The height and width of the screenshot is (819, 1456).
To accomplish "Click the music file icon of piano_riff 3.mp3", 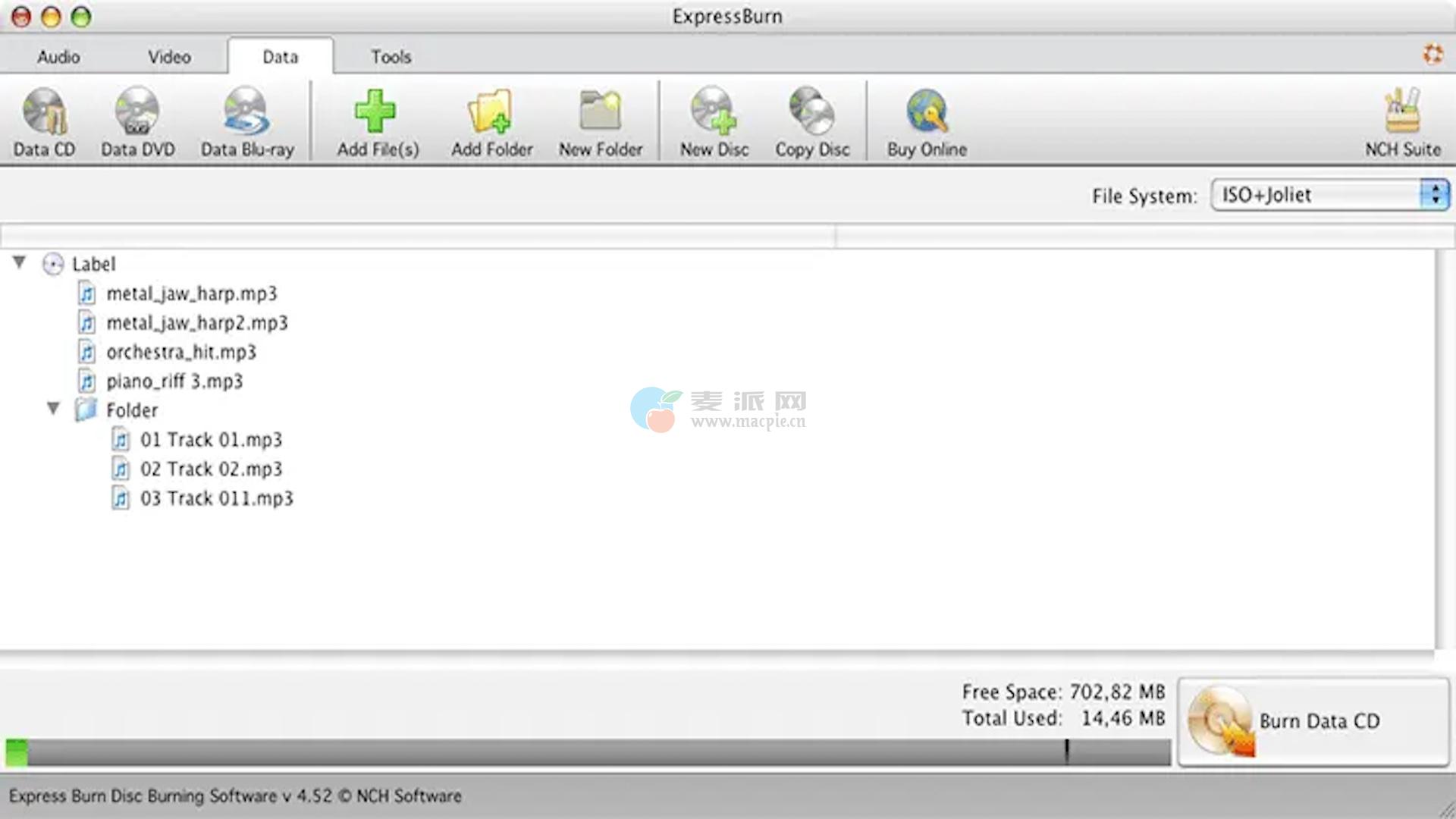I will [x=87, y=381].
